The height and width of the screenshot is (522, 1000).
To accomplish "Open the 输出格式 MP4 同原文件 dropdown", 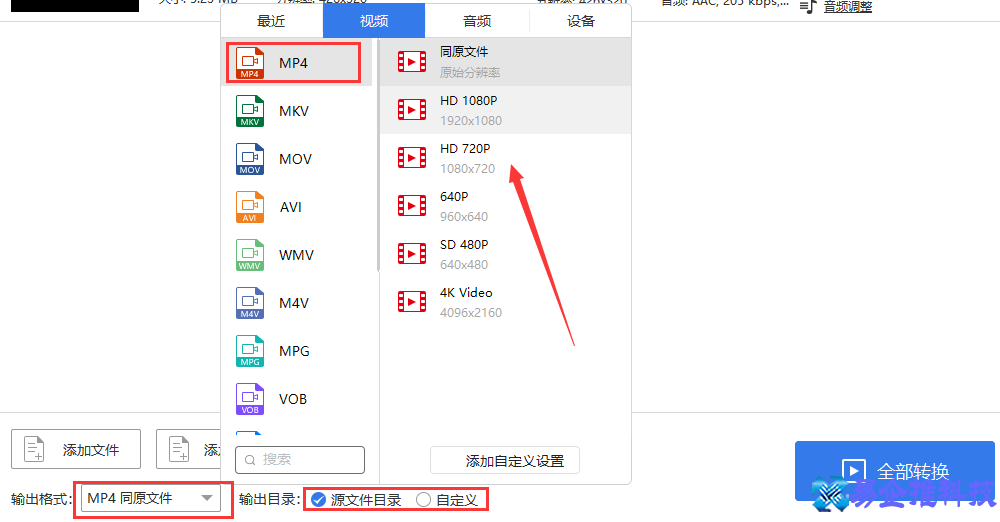I will click(151, 498).
